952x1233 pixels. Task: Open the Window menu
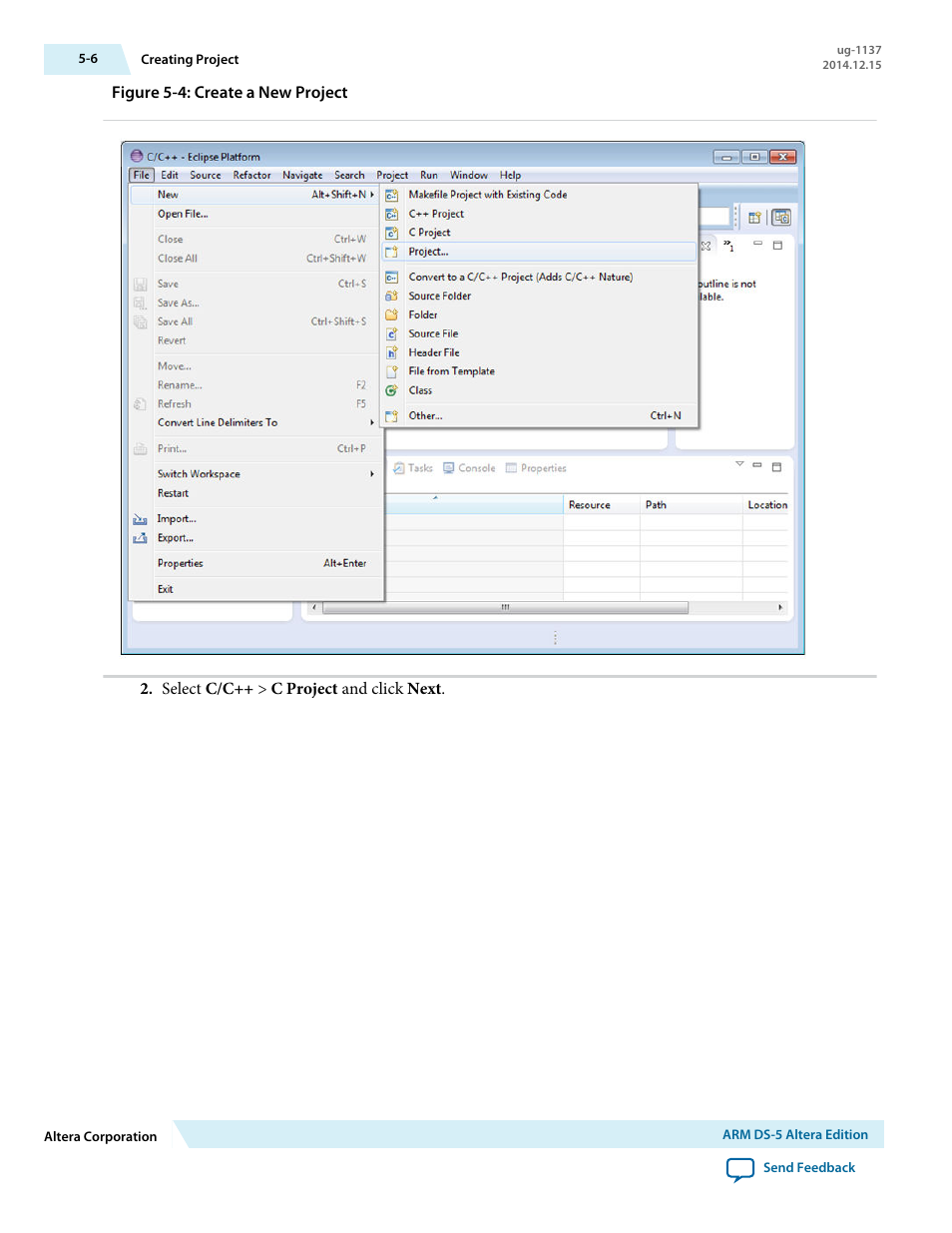[x=469, y=176]
